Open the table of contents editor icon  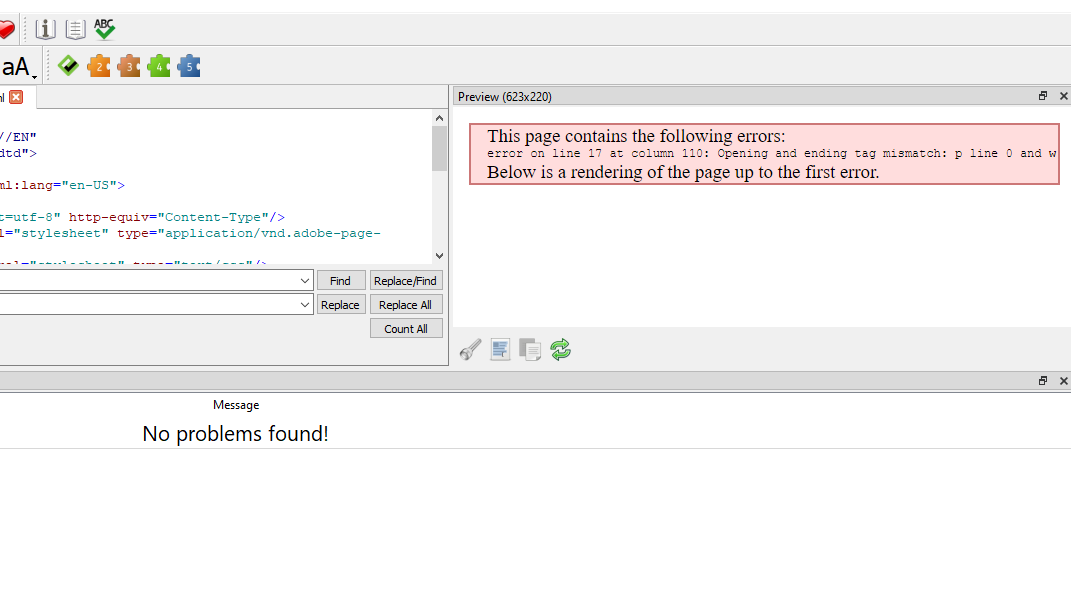75,29
